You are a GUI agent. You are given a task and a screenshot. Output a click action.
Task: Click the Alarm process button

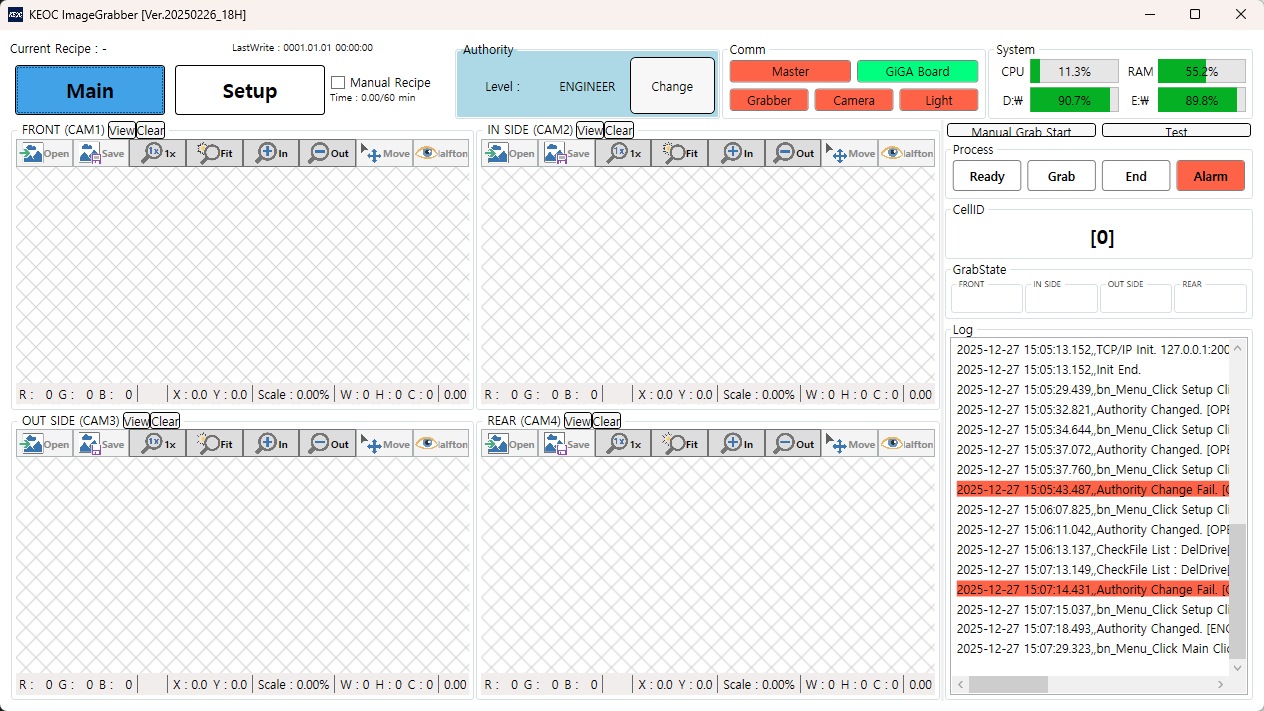1210,176
